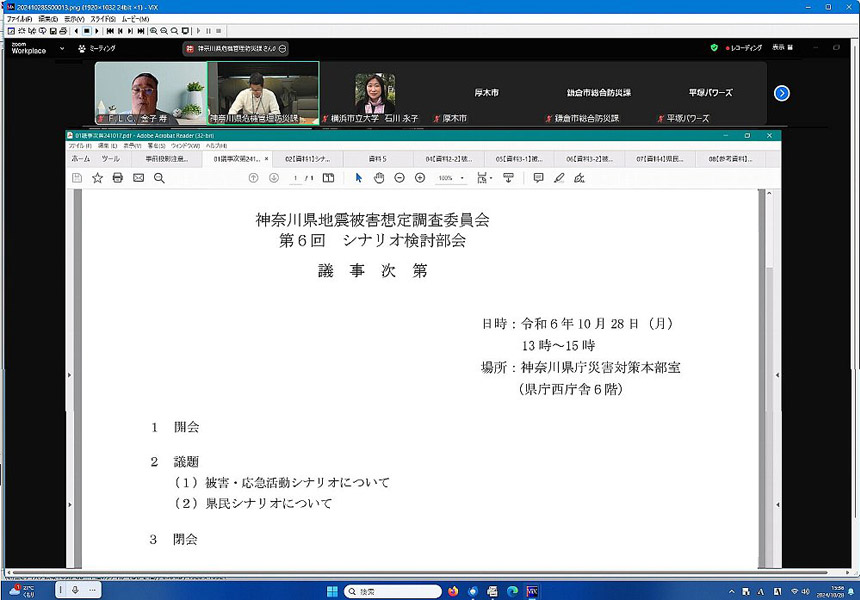Click the arrow selection tool in Acrobat
Screen dimensions: 860x600
[359, 178]
